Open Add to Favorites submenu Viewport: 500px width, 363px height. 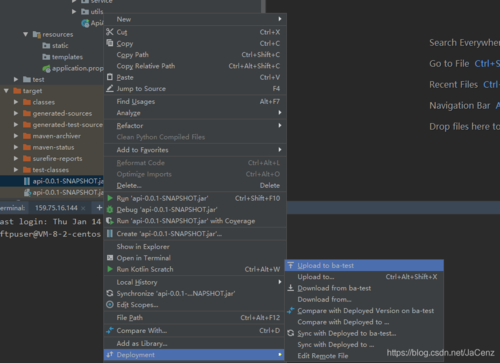[x=195, y=150]
